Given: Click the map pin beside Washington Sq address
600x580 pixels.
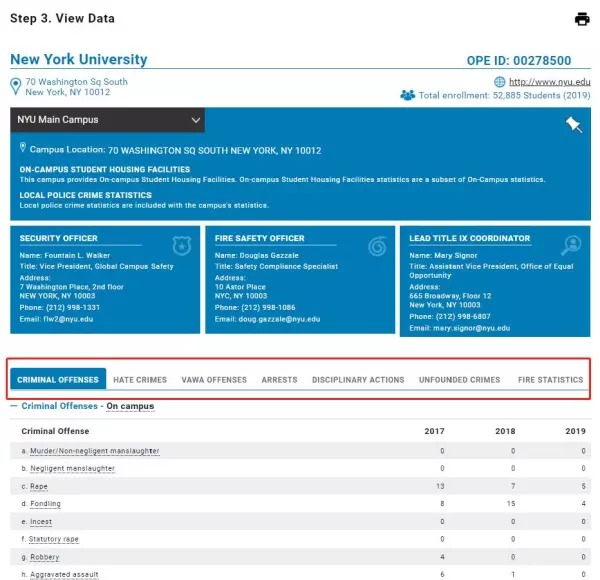Looking at the screenshot, I should pos(16,86).
